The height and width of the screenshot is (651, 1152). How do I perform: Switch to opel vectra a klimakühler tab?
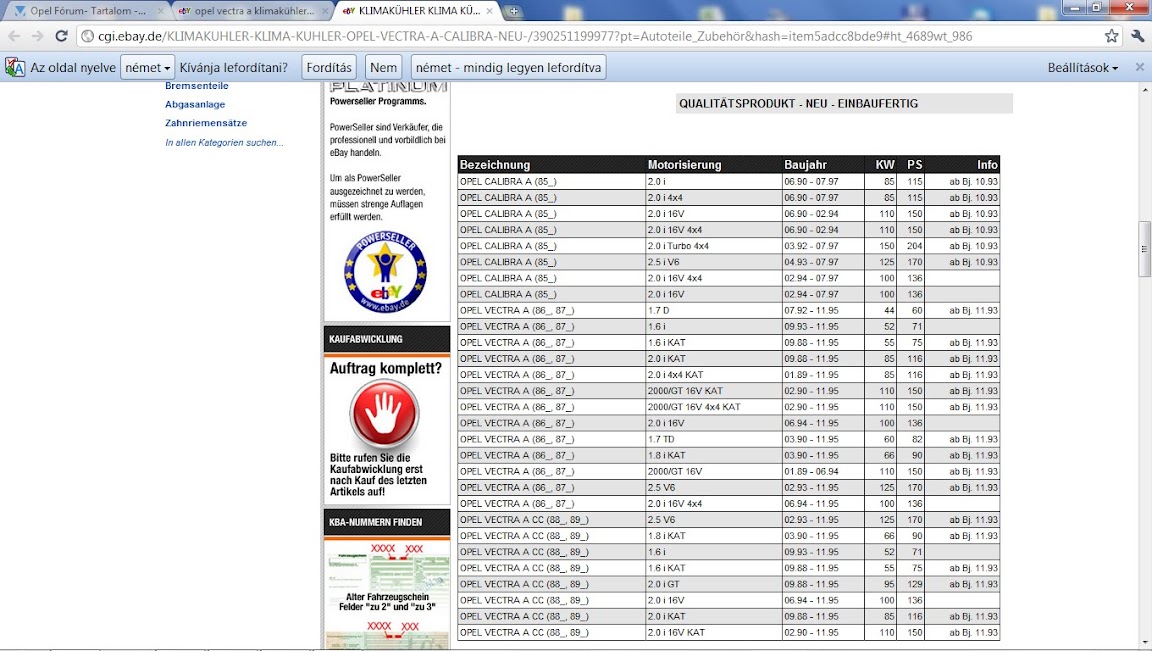point(253,11)
